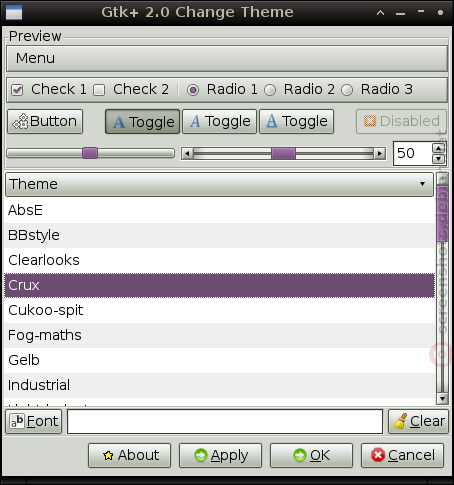Select the Cukoo-spit theme
This screenshot has width=454, height=485.
219,310
